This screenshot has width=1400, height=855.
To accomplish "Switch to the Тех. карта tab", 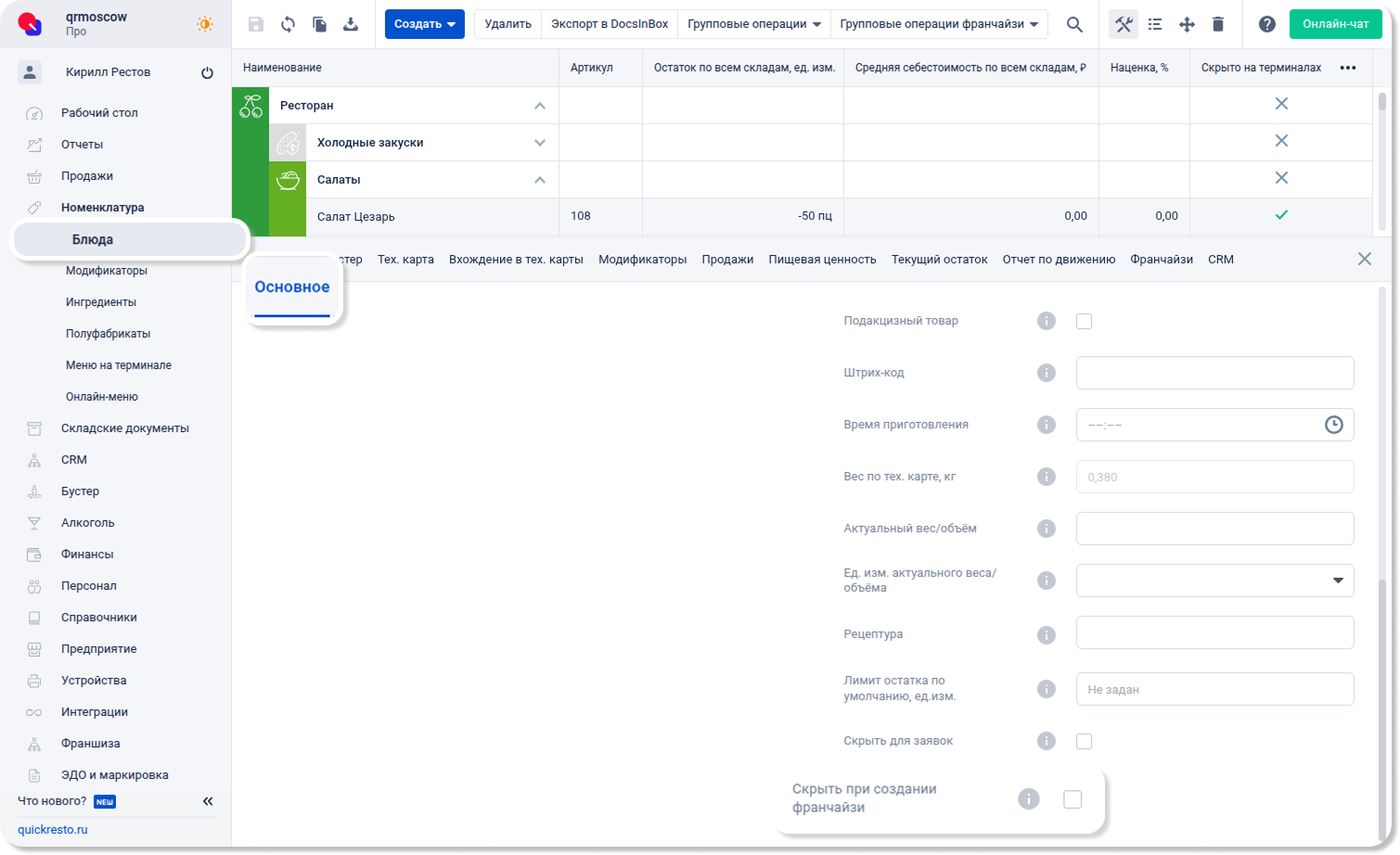I will [405, 260].
